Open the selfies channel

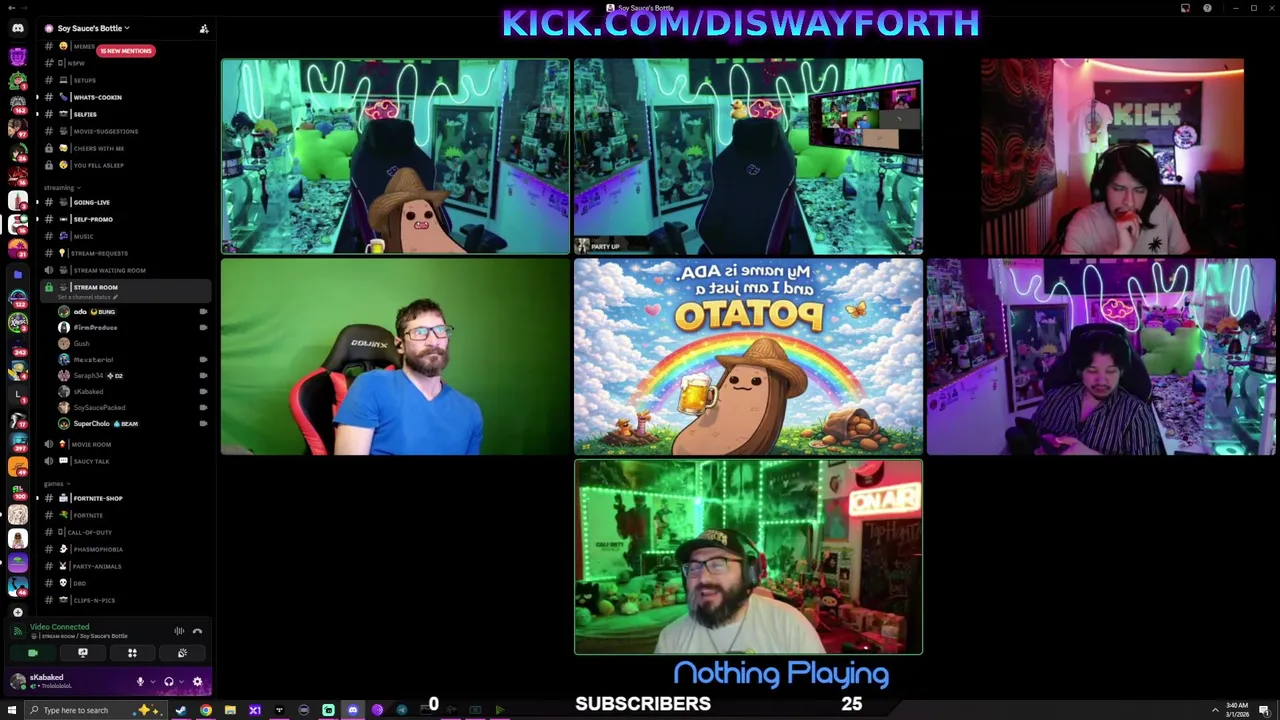125,114
